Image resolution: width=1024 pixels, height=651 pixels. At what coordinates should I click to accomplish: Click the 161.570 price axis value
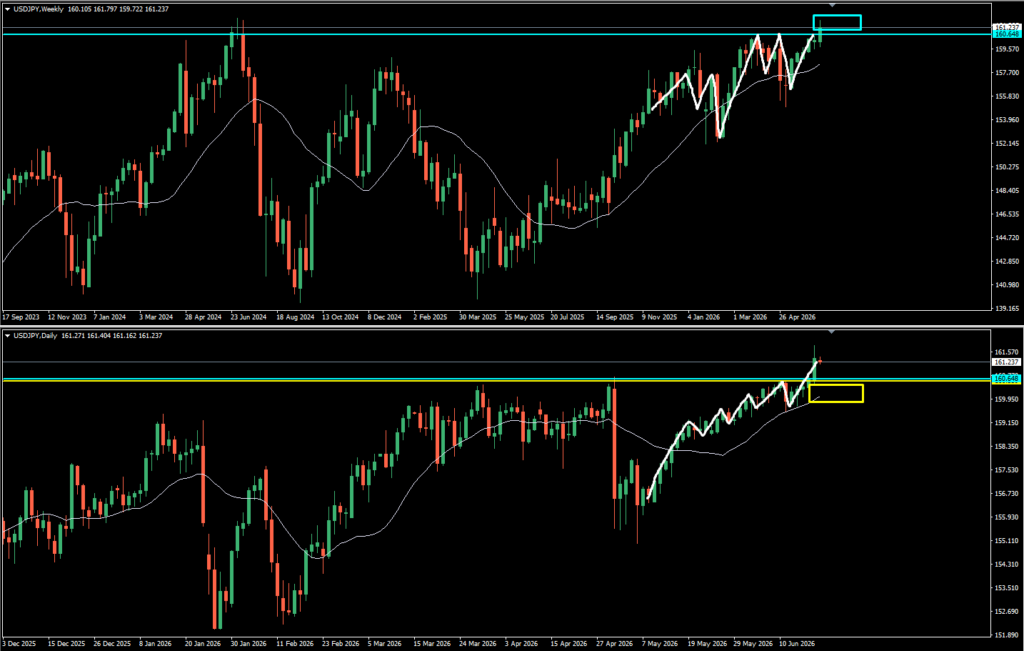(1006, 352)
